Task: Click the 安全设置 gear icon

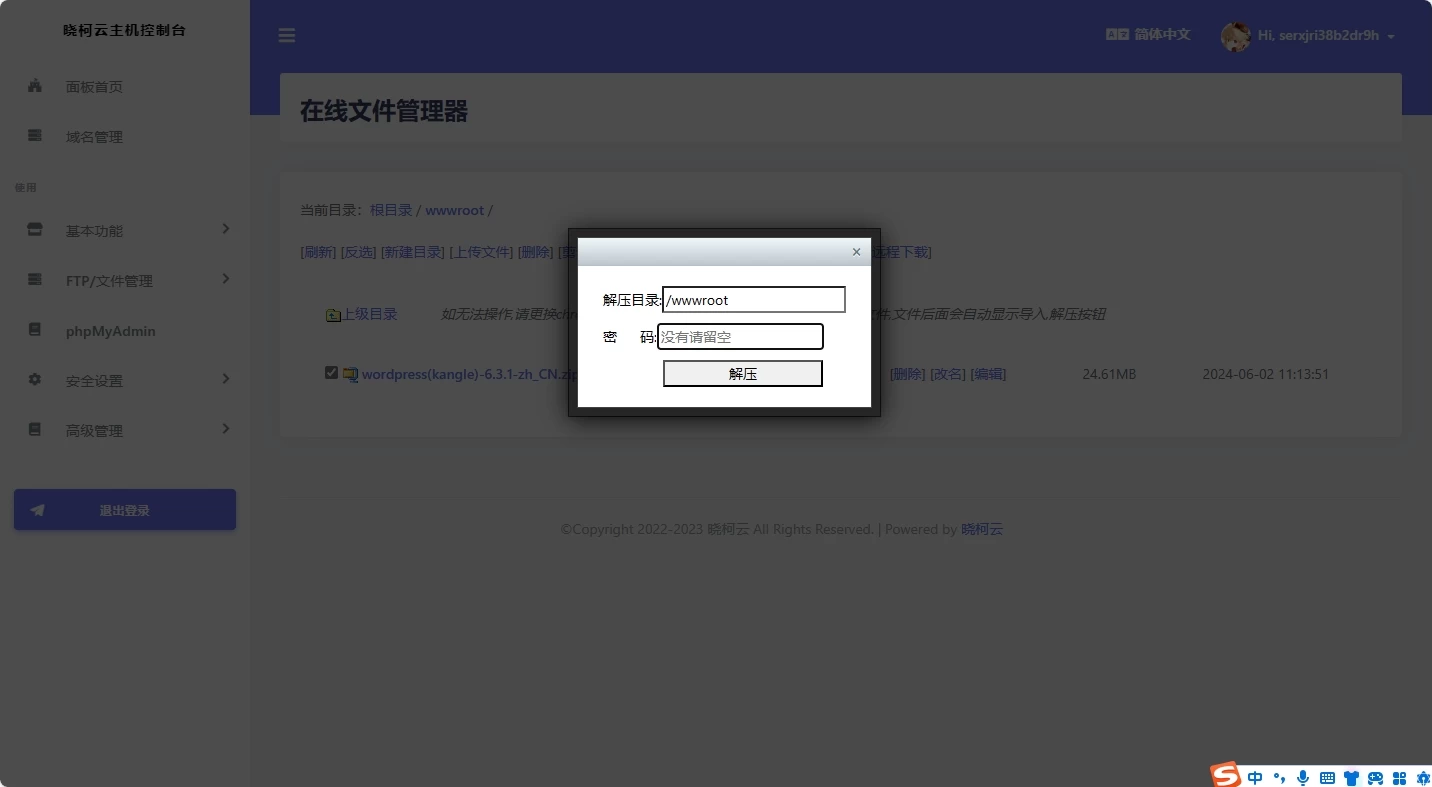Action: [35, 380]
